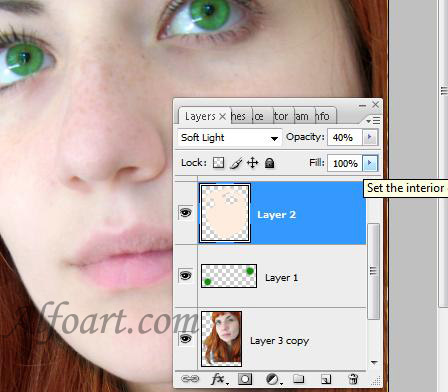Viewport: 448px width, 392px height.
Task: Click the layers list scrollbar thumb
Action: (373, 271)
